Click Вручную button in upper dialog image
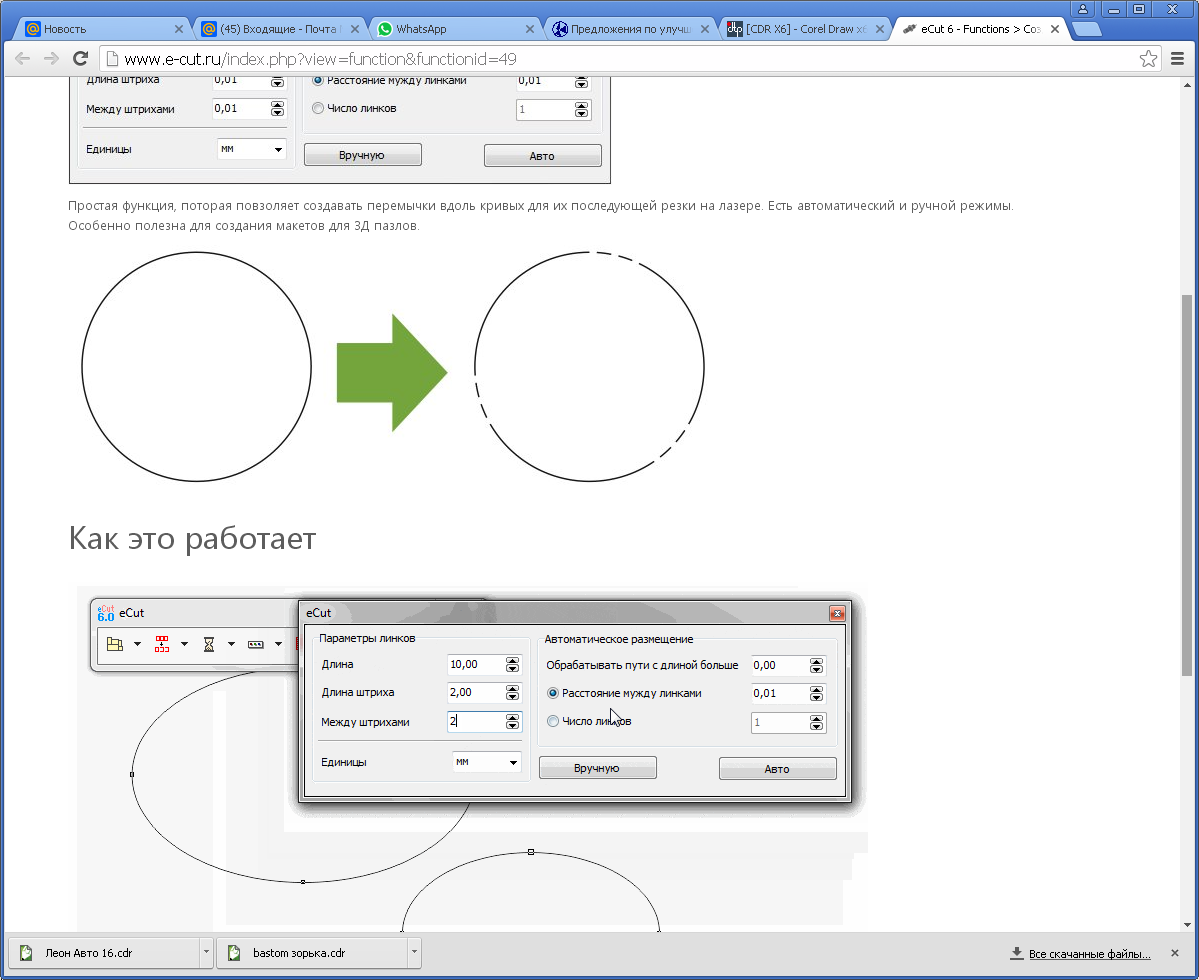Screen dimensions: 1199x980 pos(362,154)
